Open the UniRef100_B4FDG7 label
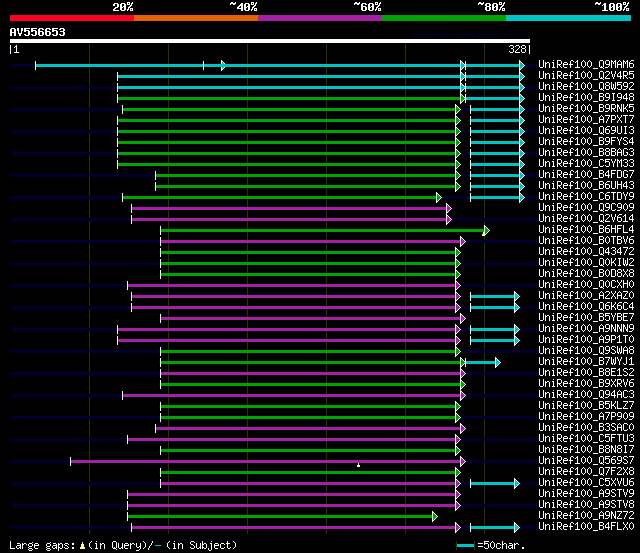640x553 pixels. tap(586, 174)
